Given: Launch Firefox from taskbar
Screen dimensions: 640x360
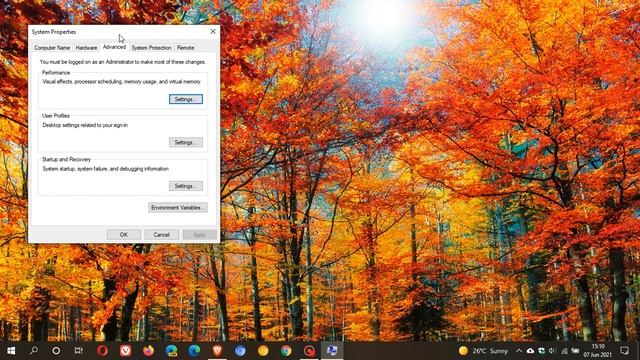Looking at the screenshot, I should click(149, 351).
